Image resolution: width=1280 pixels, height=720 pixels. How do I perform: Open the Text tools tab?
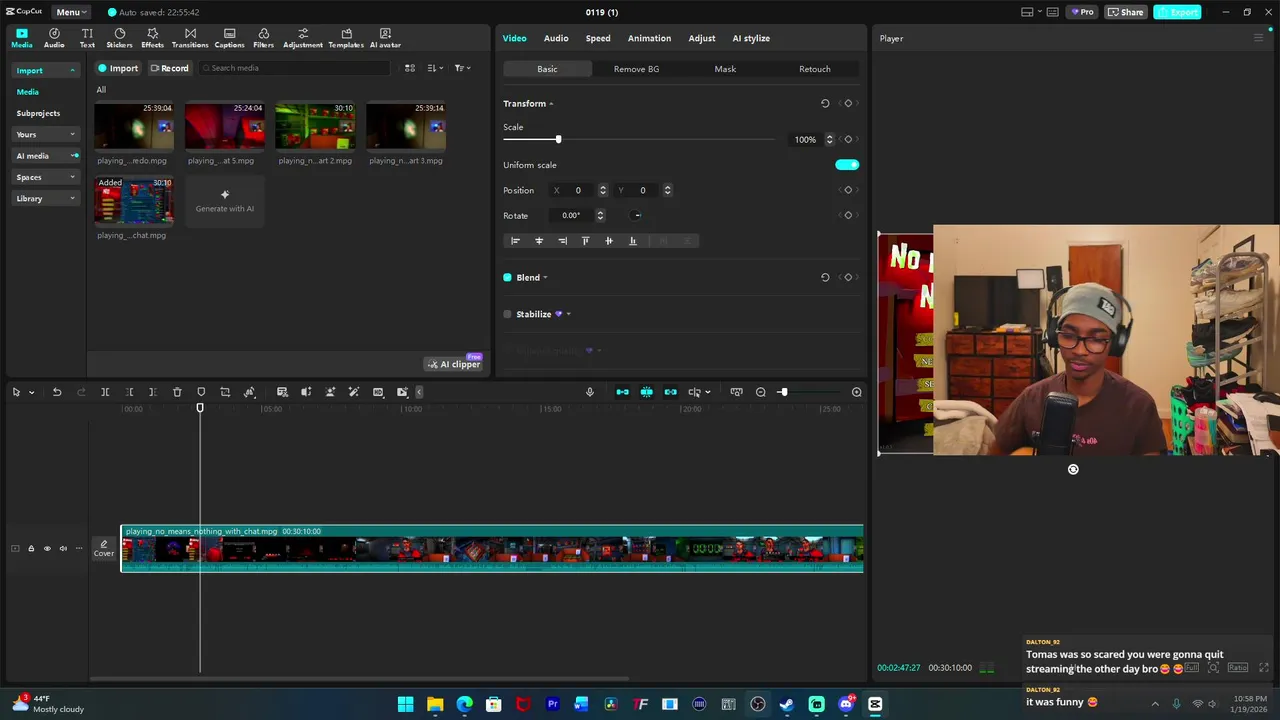pyautogui.click(x=87, y=38)
